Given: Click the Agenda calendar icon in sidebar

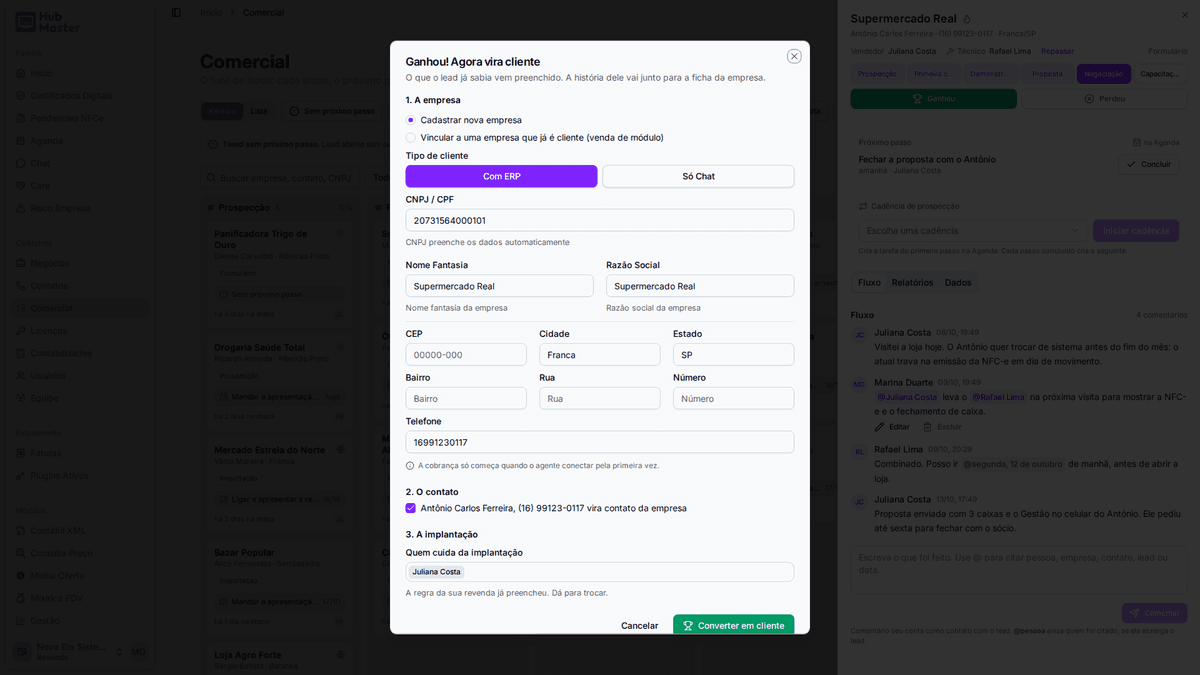Looking at the screenshot, I should pyautogui.click(x=21, y=141).
